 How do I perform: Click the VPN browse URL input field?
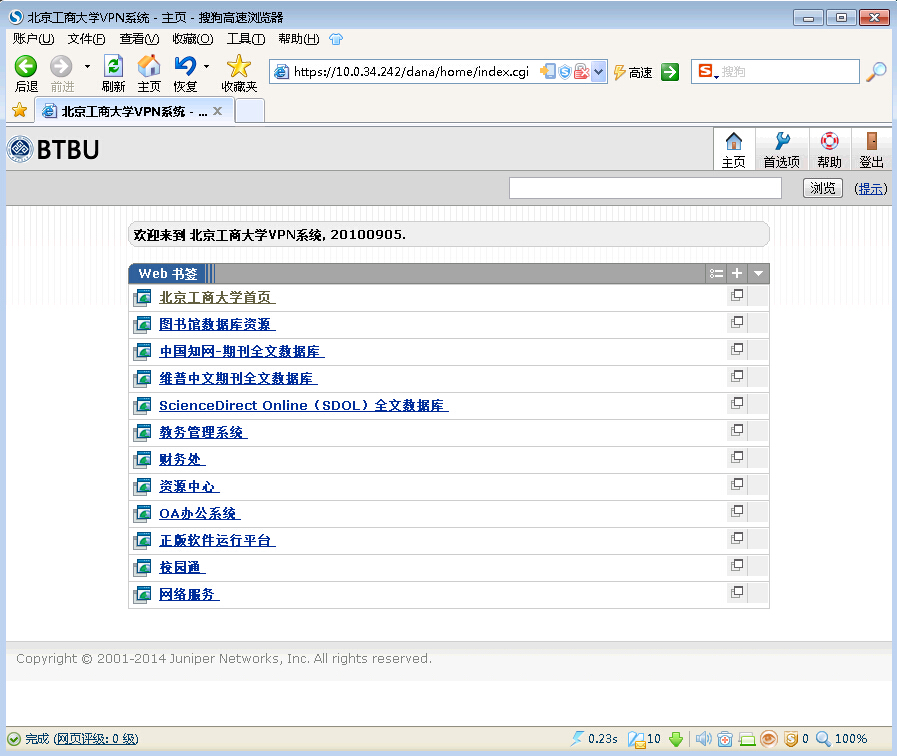point(645,188)
